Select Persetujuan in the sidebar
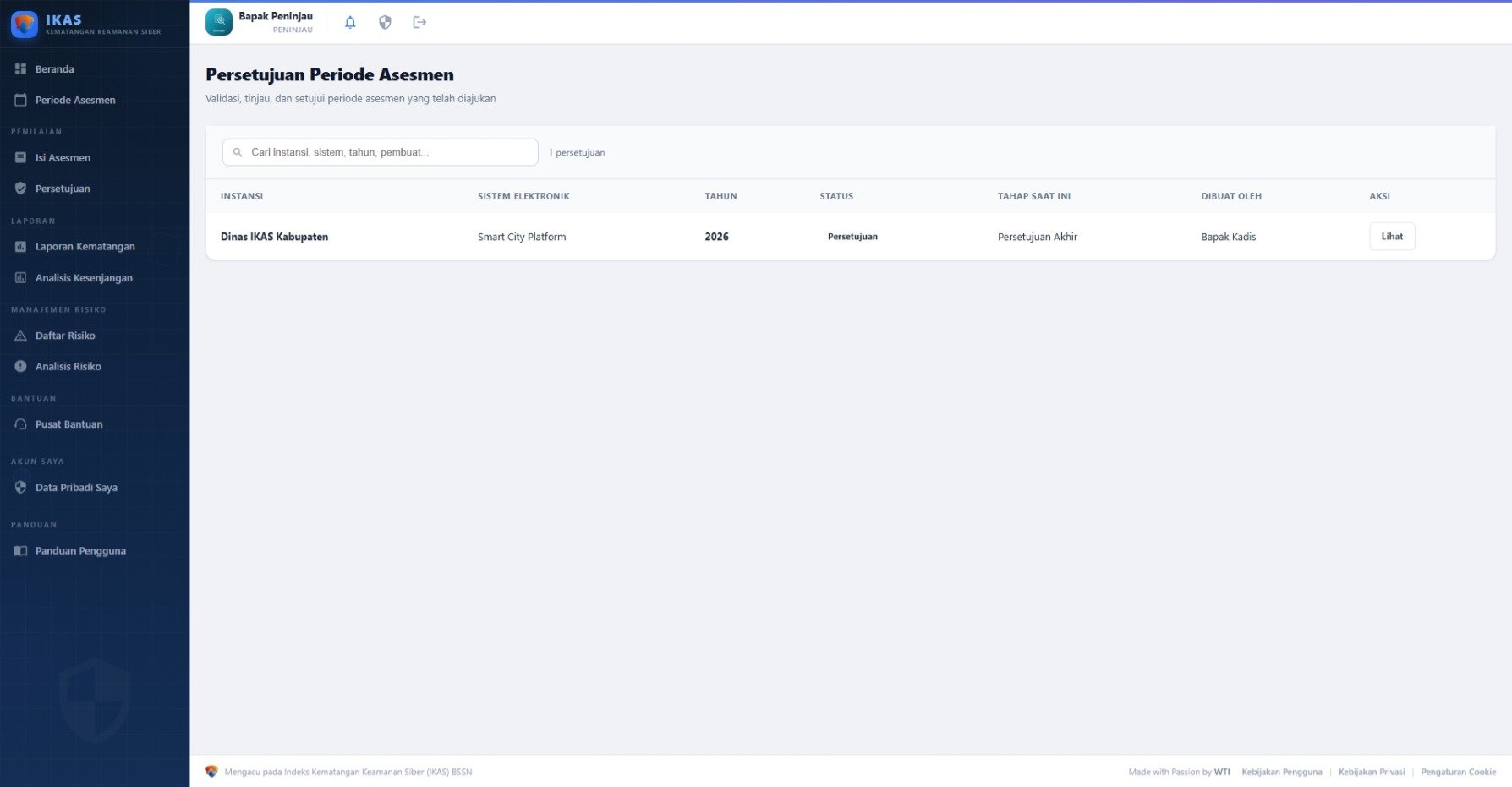1512x787 pixels. coord(63,189)
